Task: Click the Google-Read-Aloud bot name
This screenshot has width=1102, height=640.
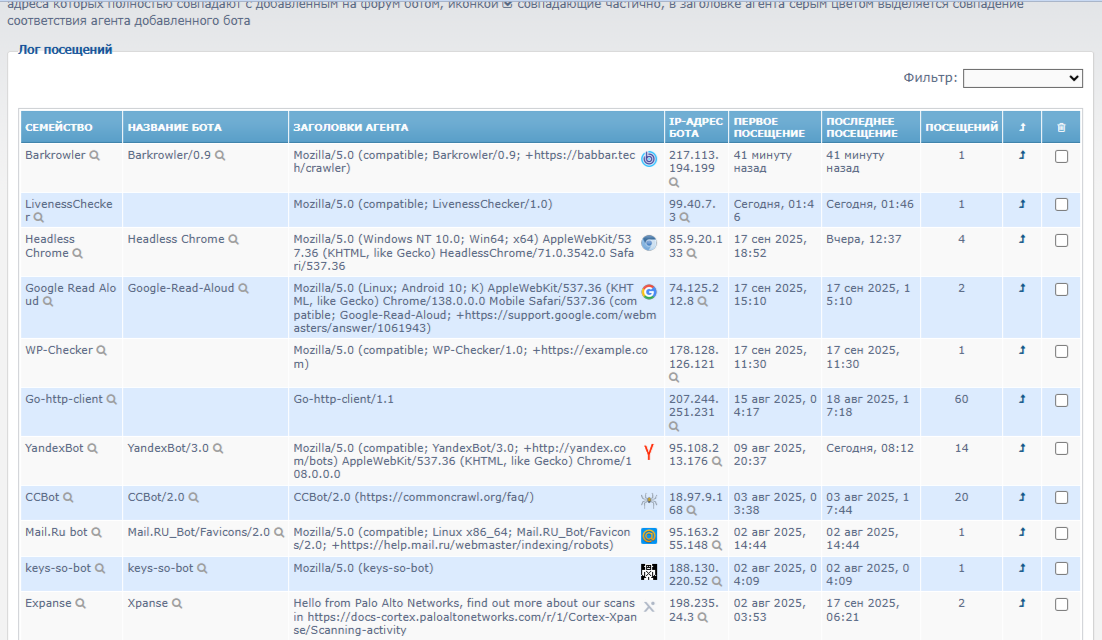Action: coord(181,288)
